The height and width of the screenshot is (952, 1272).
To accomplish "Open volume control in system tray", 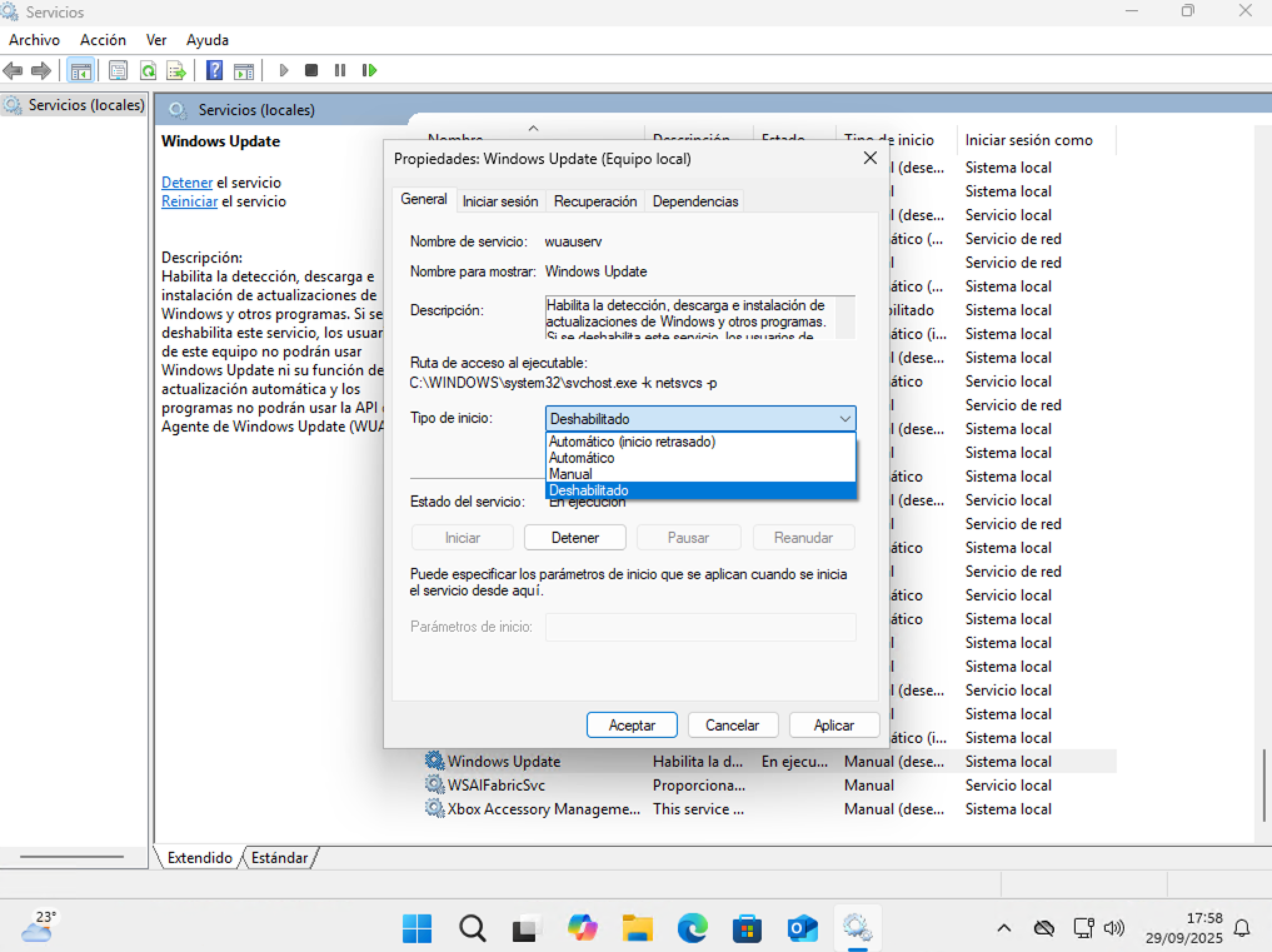I will (x=1114, y=928).
